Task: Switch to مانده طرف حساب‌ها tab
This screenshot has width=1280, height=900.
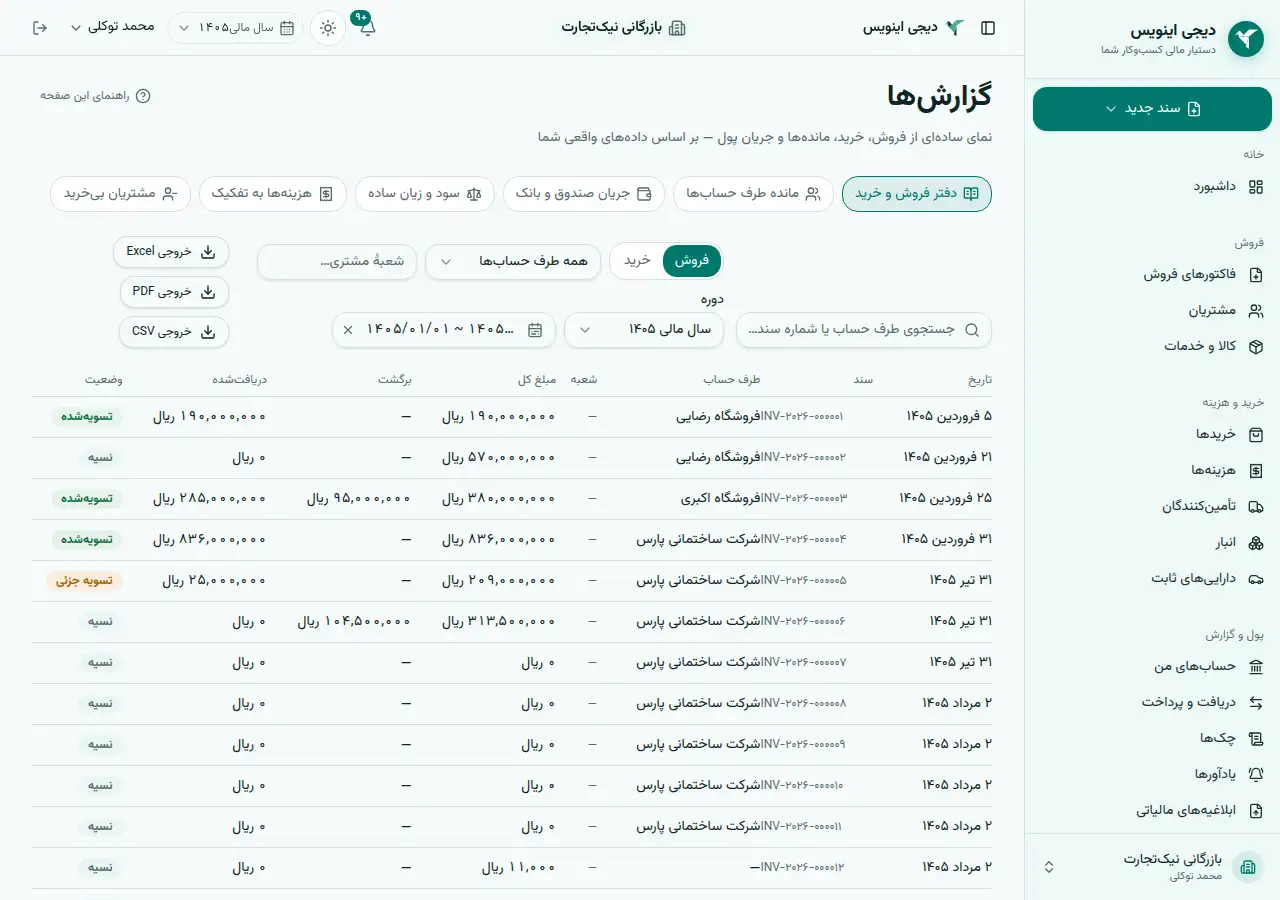Action: [x=753, y=193]
